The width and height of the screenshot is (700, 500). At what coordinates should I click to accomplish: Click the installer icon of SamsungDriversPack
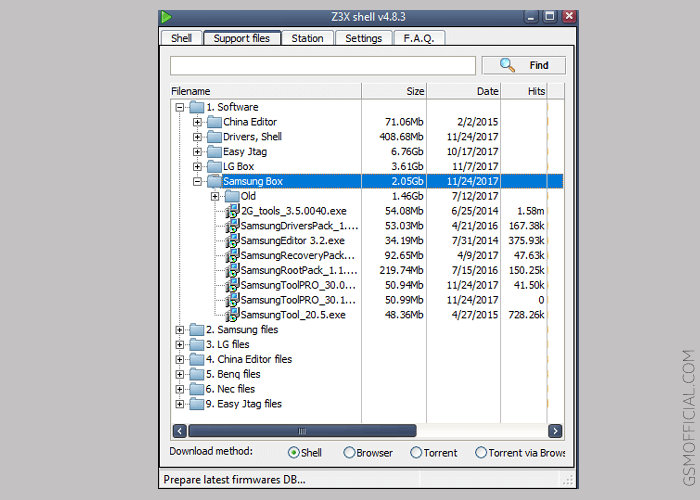pyautogui.click(x=232, y=225)
